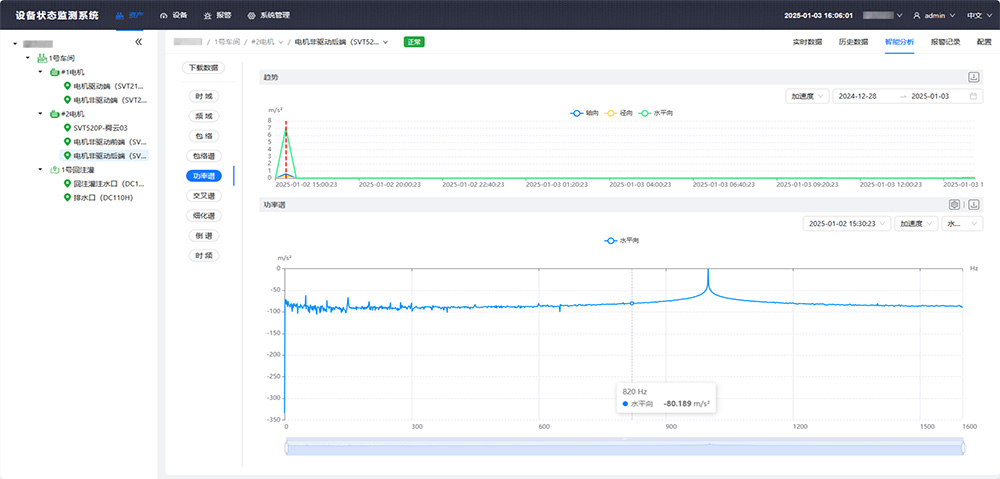Open the 系统管理 menu

coord(268,15)
